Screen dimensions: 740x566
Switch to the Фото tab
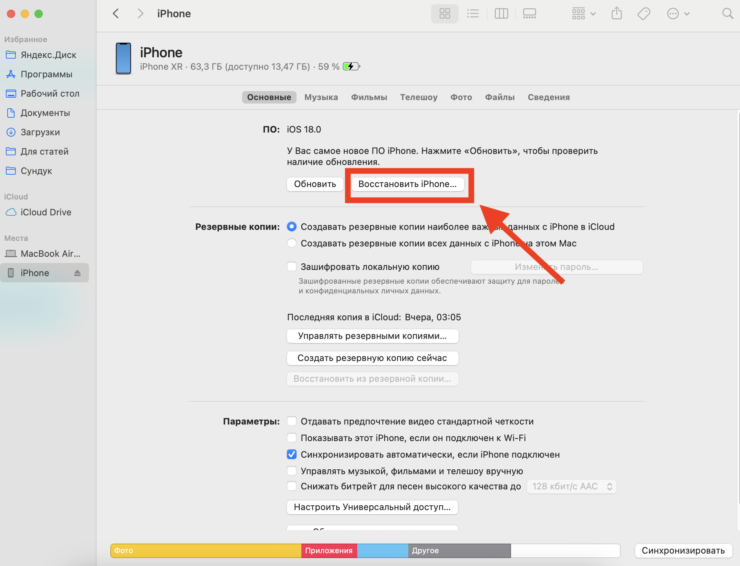pyautogui.click(x=461, y=97)
